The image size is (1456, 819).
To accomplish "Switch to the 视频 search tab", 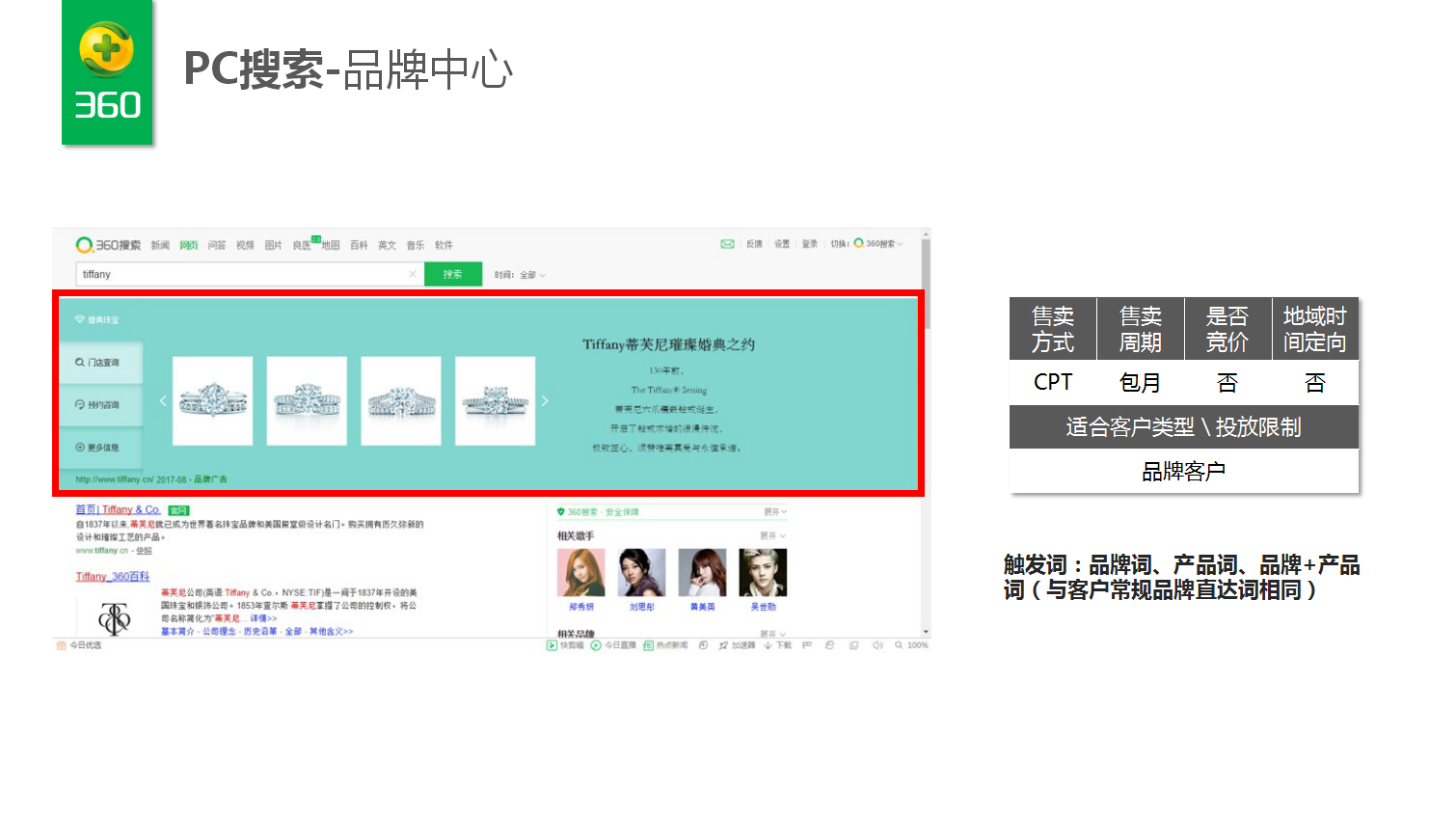I will coord(245,245).
